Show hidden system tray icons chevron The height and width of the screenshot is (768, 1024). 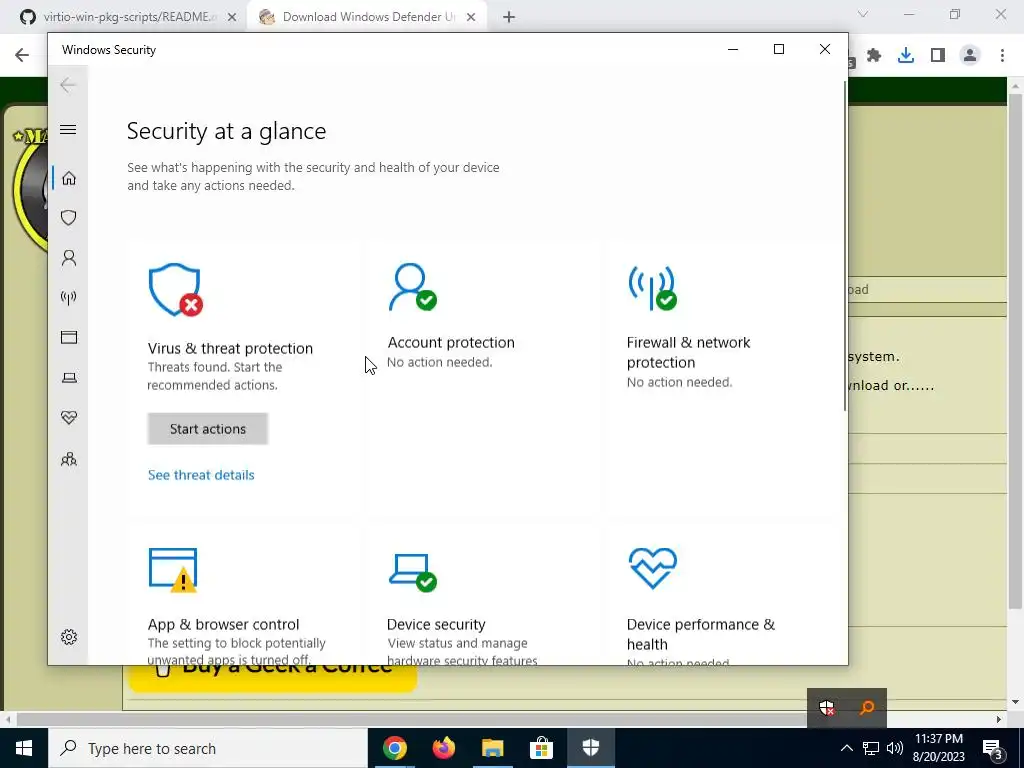(846, 748)
